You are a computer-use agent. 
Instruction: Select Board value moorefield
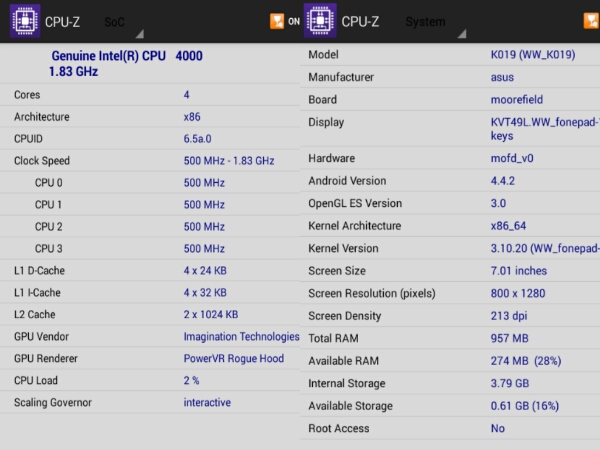(x=517, y=100)
